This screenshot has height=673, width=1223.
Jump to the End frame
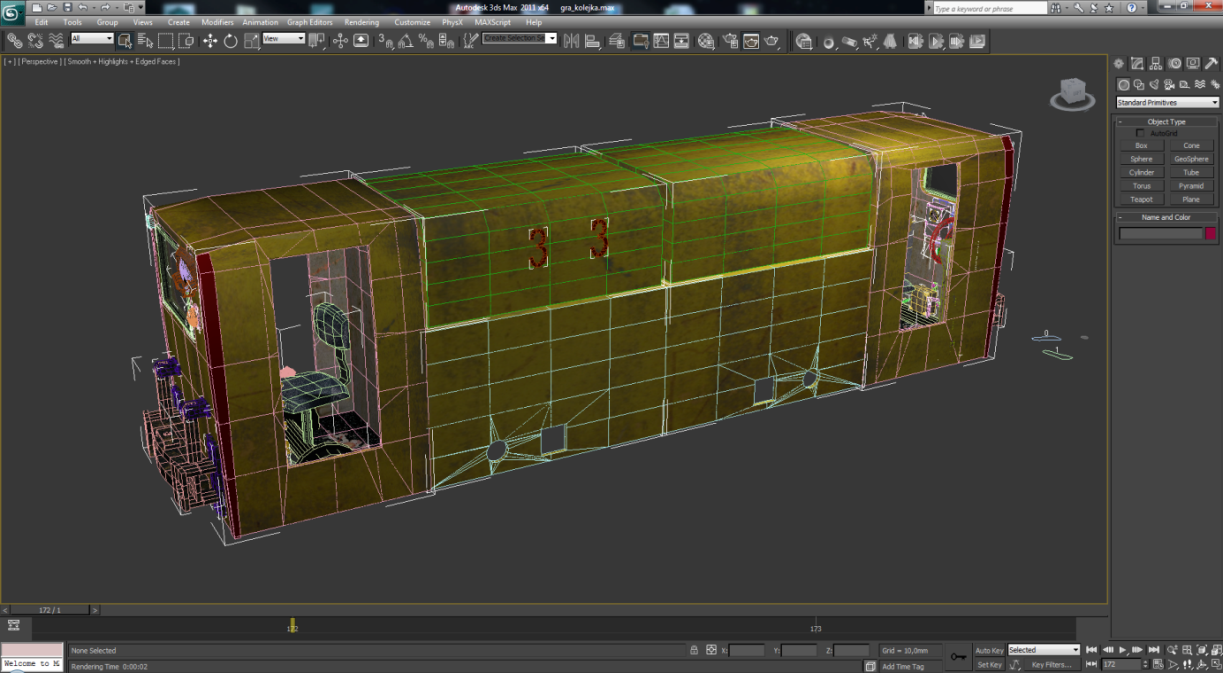tap(1154, 650)
